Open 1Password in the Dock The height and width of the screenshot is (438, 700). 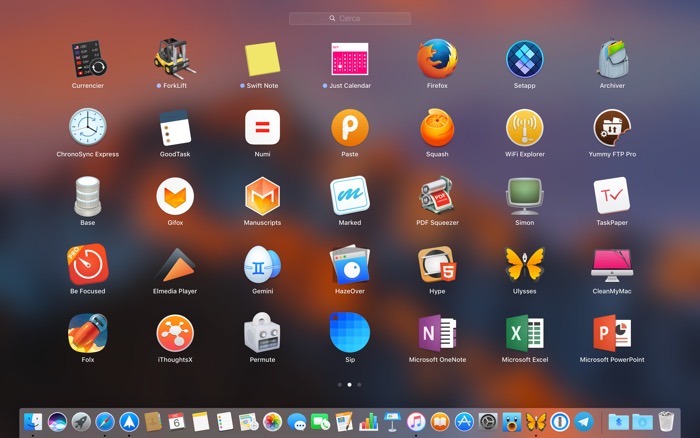560,421
